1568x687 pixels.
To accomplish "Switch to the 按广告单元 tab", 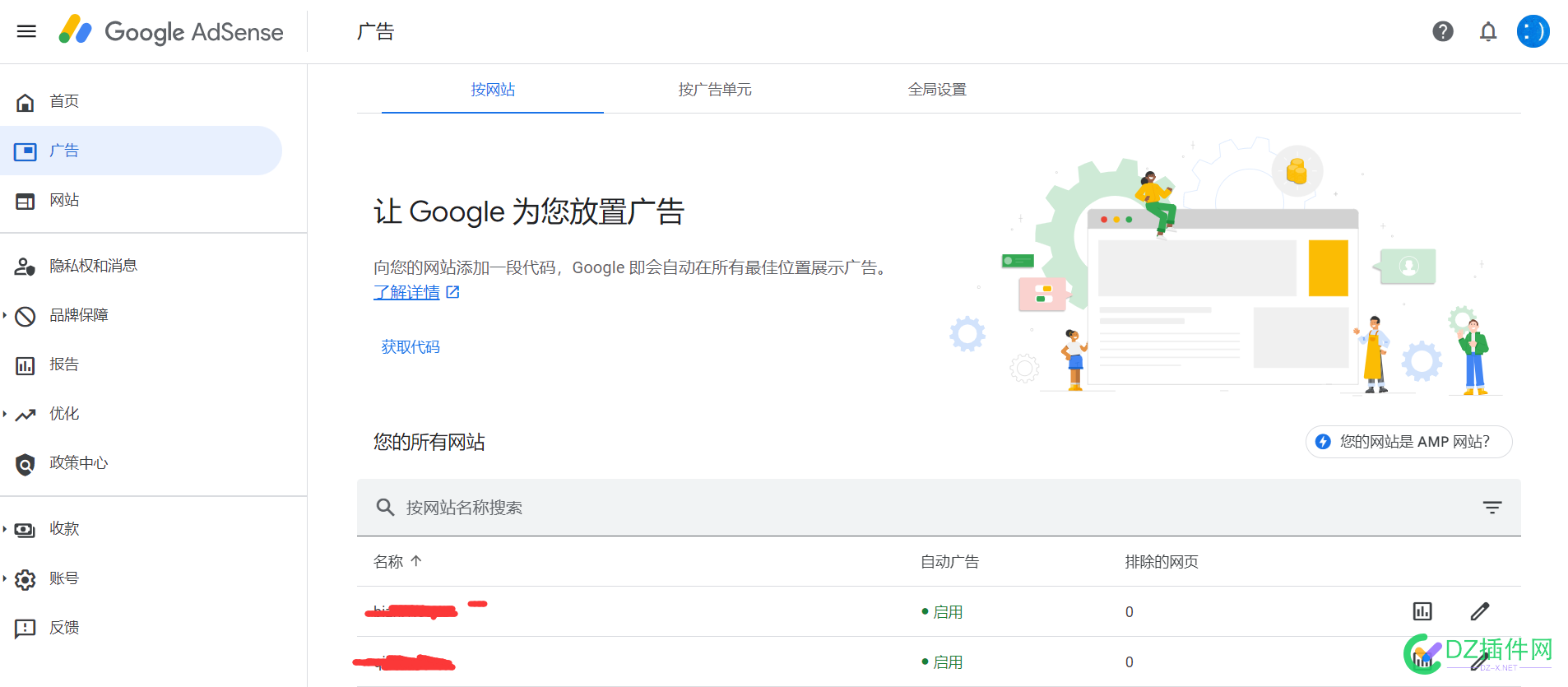I will click(x=715, y=90).
